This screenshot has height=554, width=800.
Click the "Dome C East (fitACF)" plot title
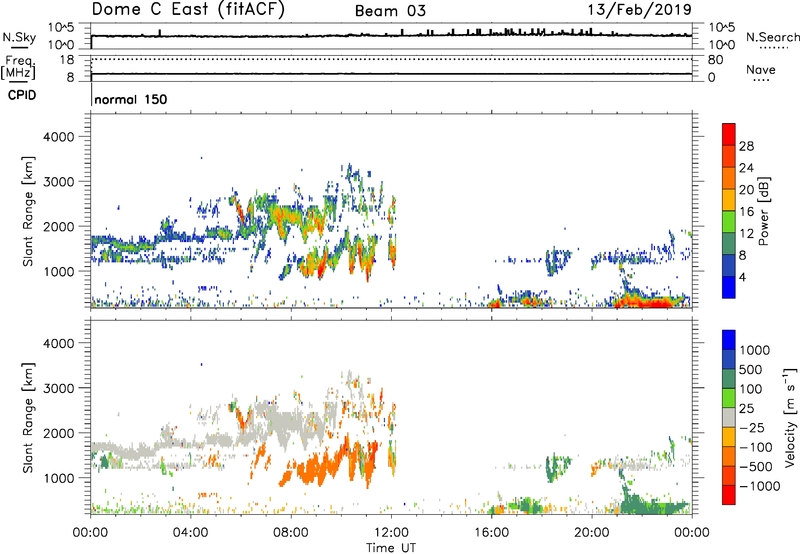pos(188,10)
